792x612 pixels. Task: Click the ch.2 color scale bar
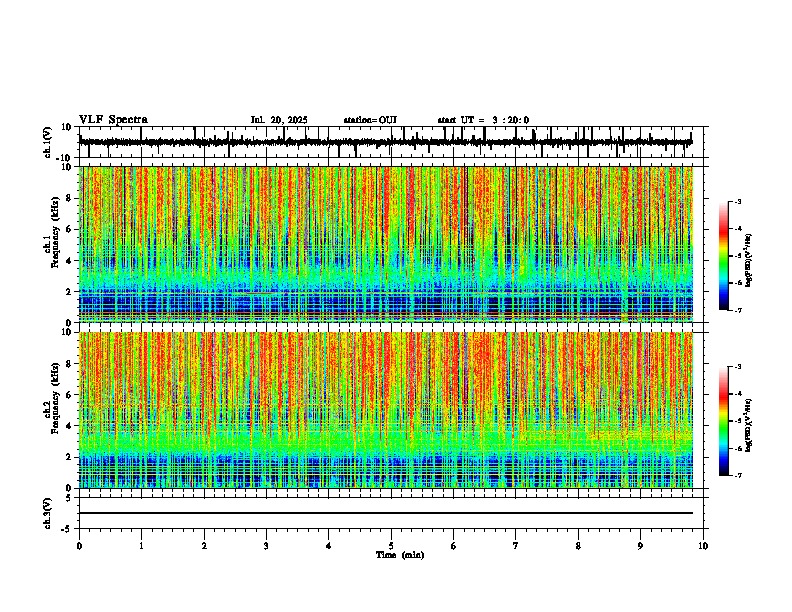tap(724, 421)
